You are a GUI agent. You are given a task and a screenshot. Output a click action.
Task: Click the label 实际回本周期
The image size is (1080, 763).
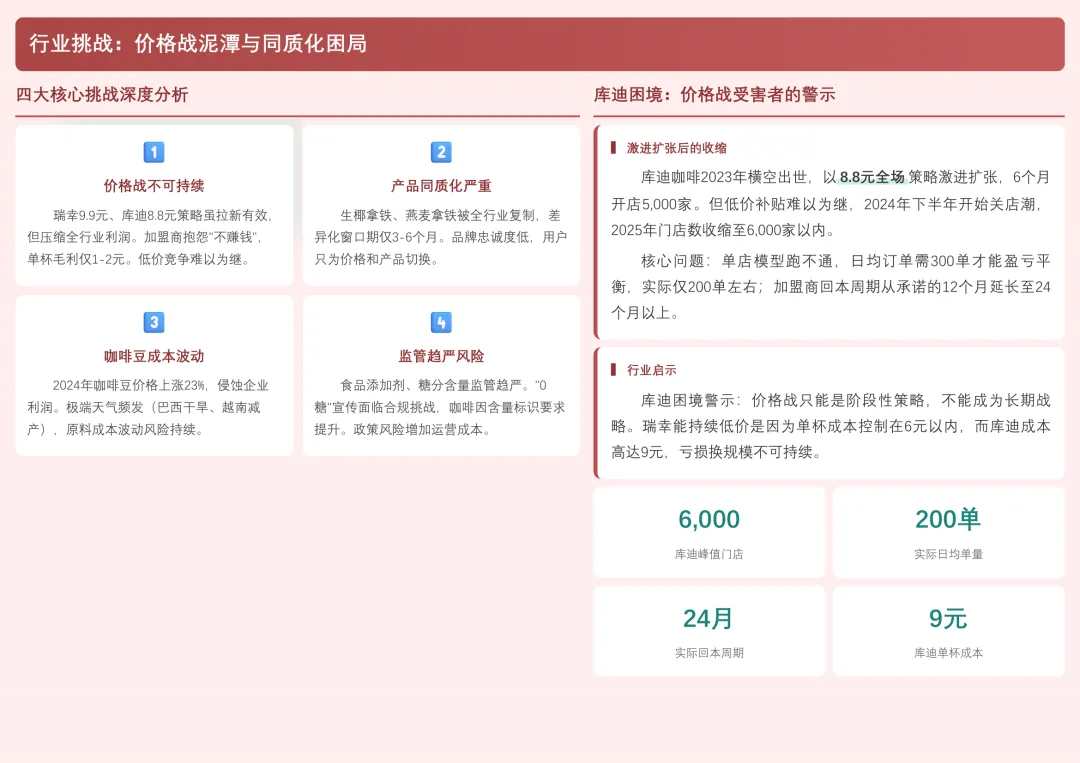709,653
